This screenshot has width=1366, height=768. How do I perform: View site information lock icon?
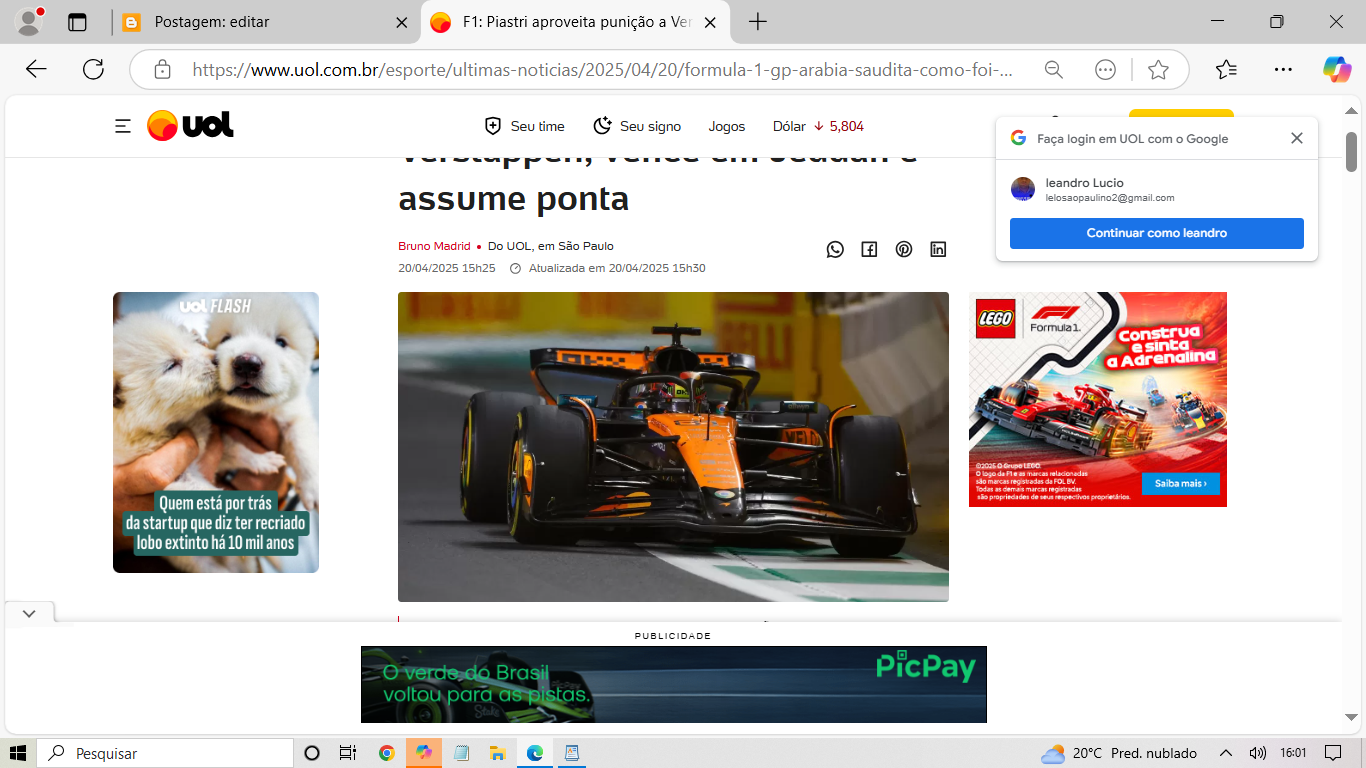pyautogui.click(x=162, y=70)
